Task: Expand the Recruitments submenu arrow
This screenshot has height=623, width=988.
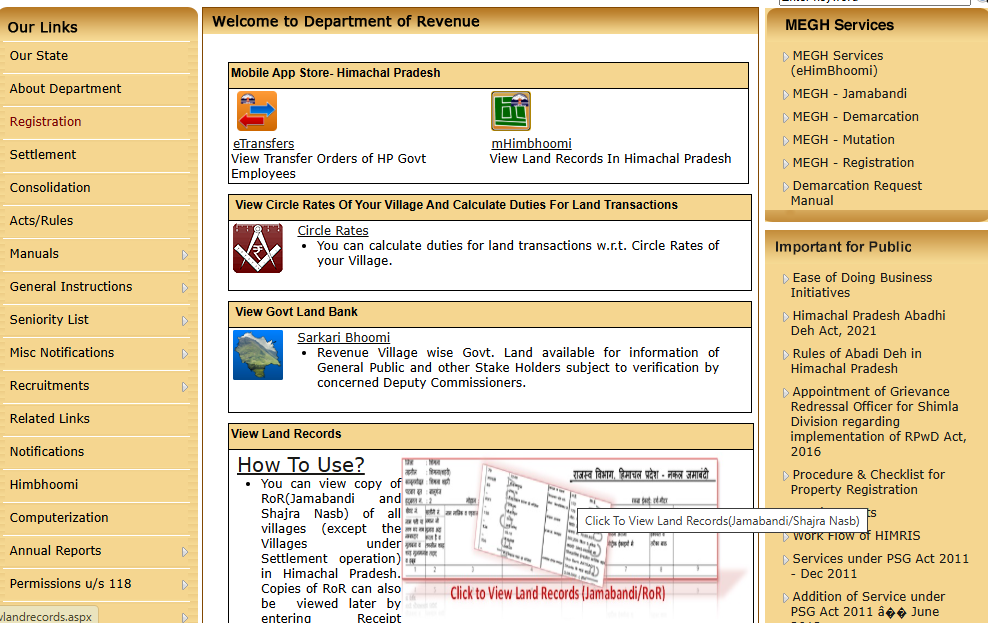Action: coord(185,387)
